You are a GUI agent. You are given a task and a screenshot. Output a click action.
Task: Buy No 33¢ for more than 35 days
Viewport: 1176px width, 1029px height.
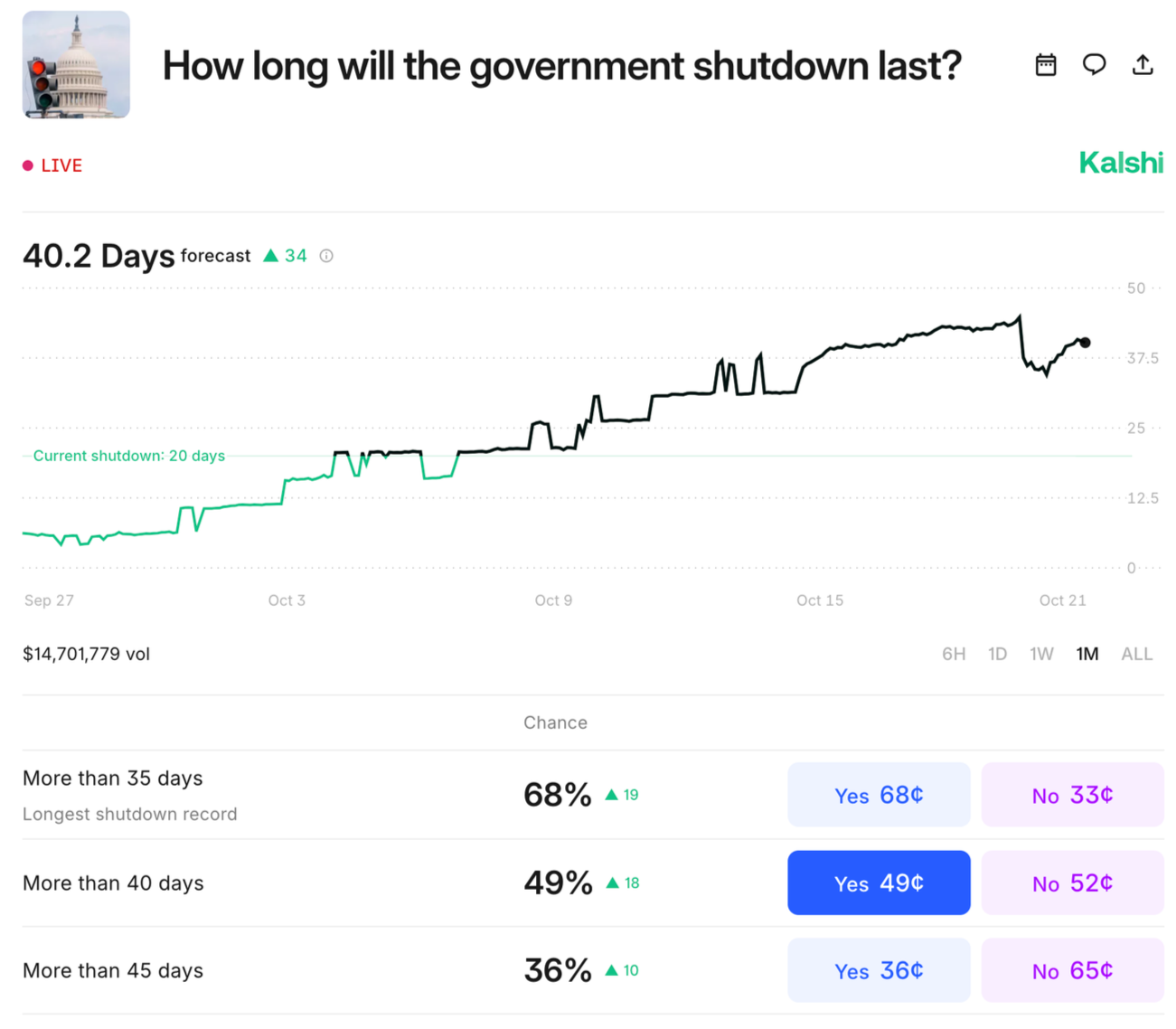[1073, 795]
